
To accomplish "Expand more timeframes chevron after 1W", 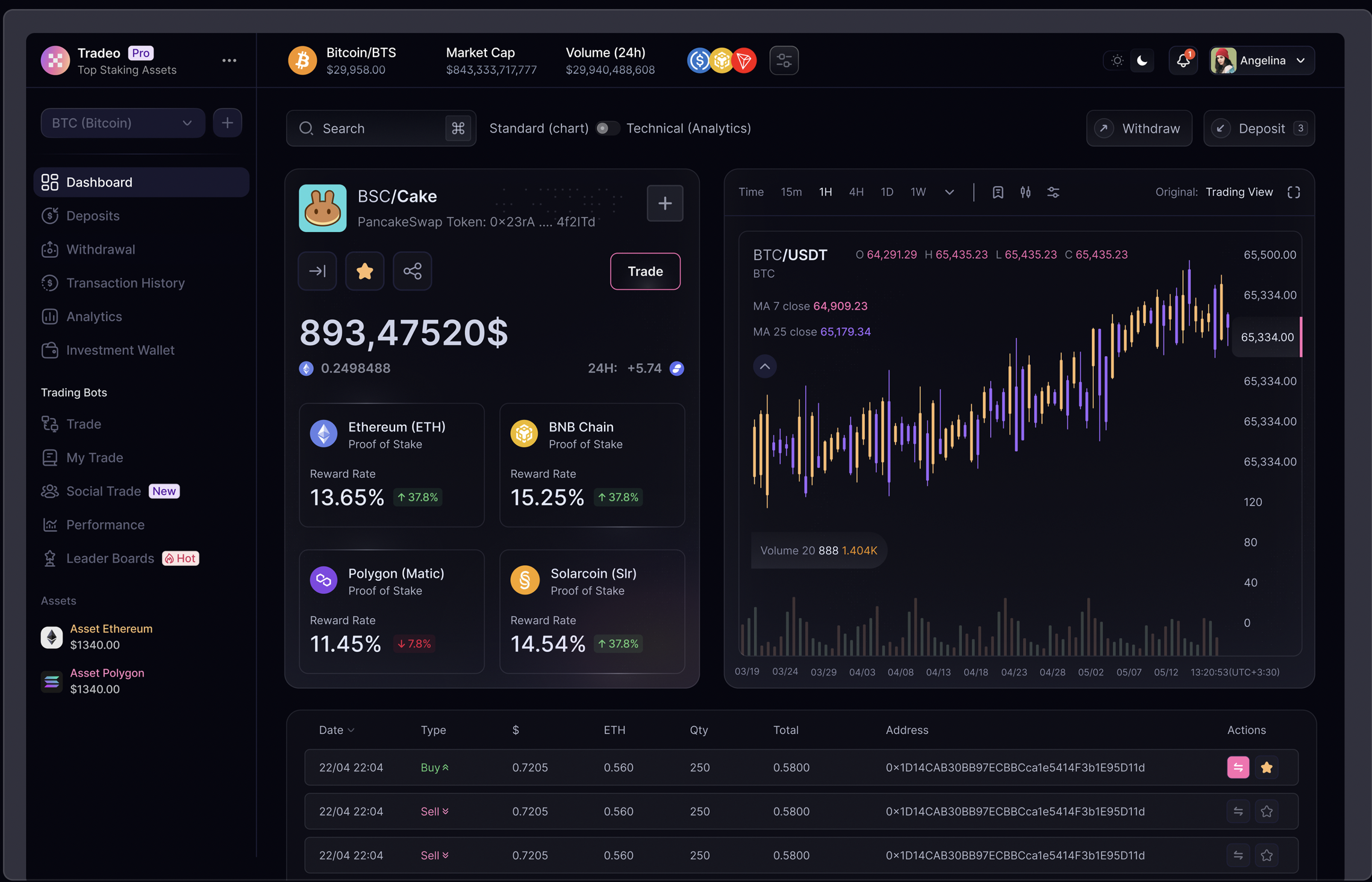I will click(x=949, y=192).
